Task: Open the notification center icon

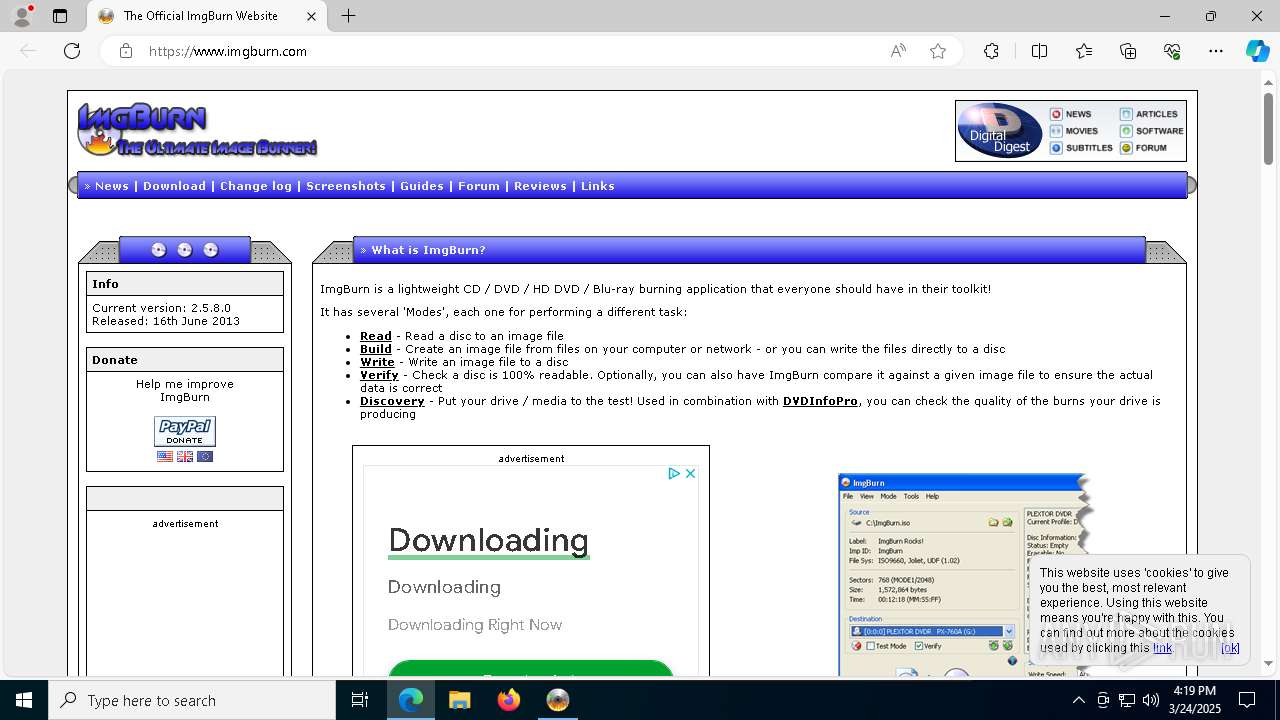Action: [x=1247, y=700]
